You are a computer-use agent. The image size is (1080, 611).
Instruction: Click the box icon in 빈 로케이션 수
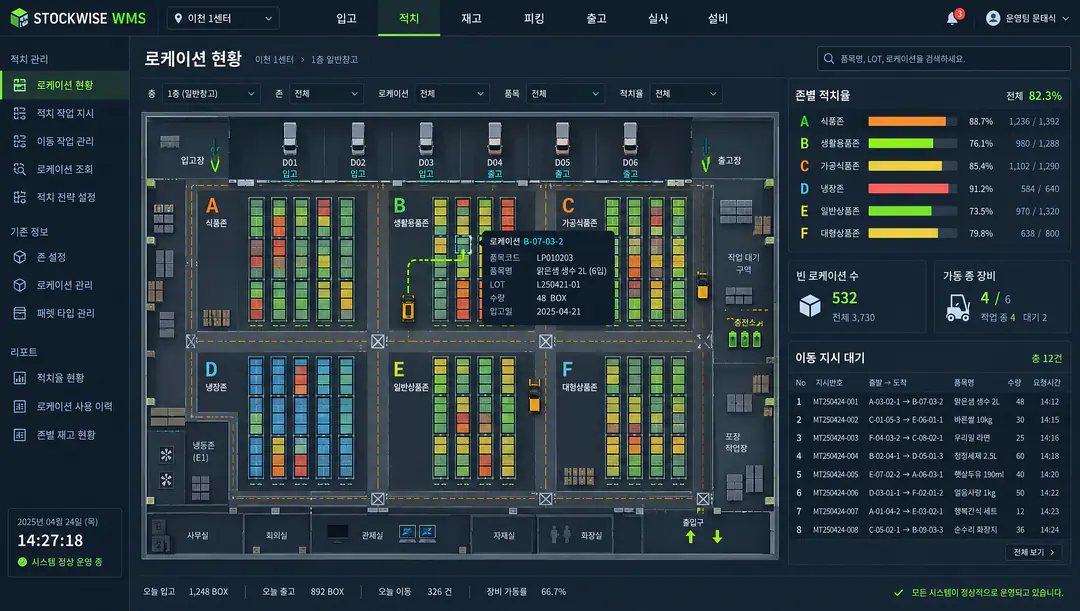point(810,306)
